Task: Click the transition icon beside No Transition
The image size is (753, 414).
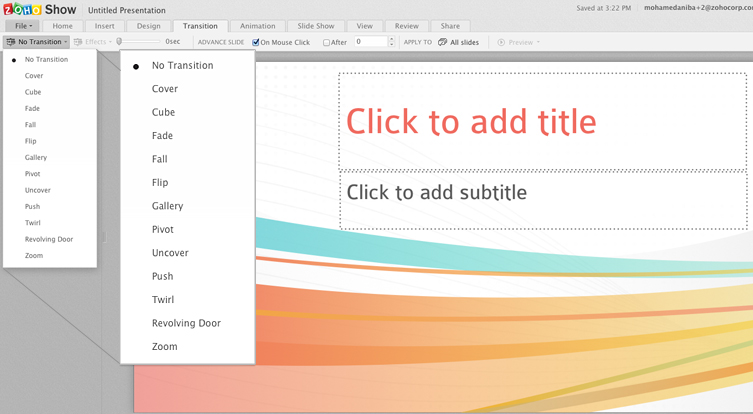Action: (11, 42)
